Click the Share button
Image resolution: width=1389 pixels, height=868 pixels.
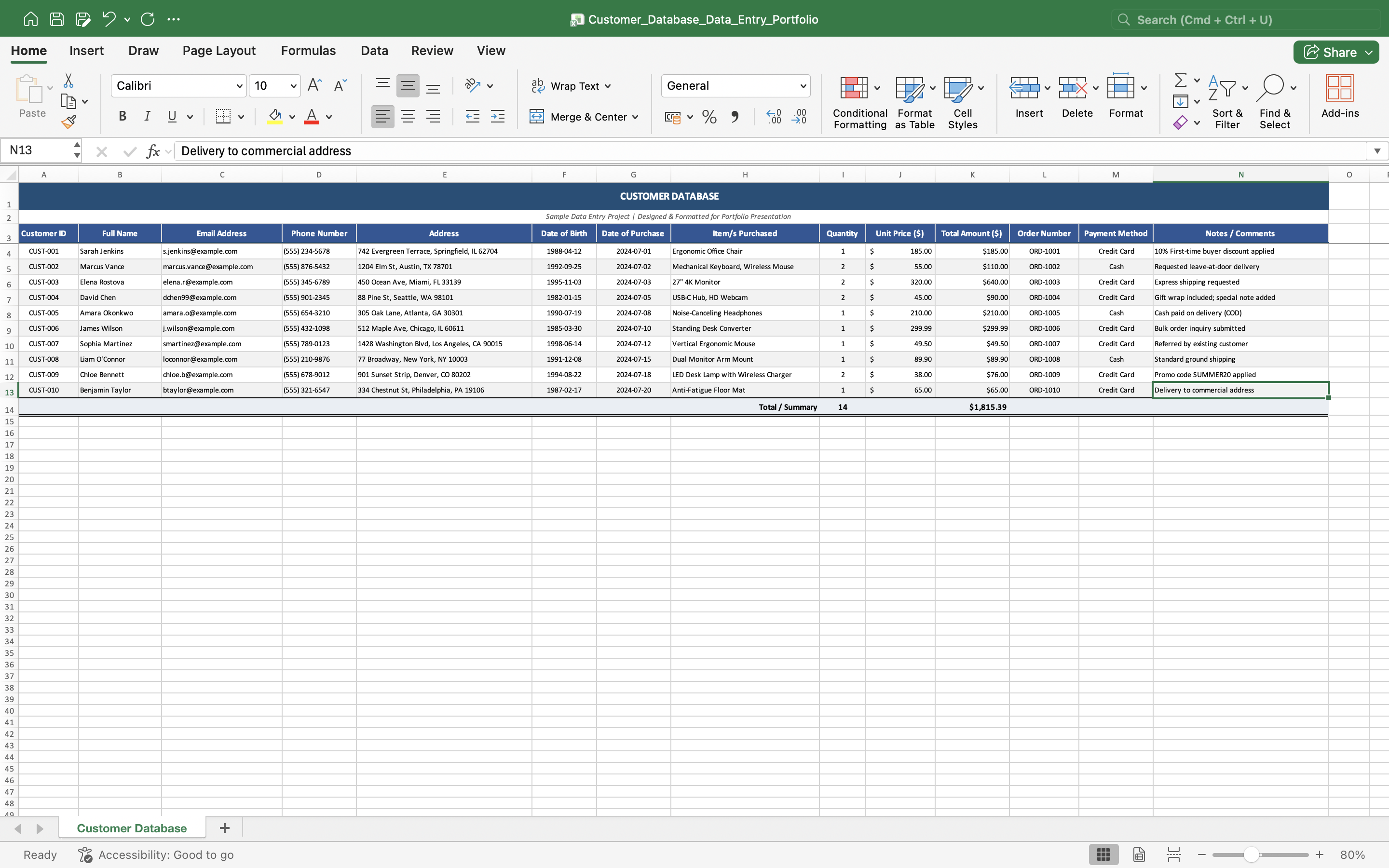[x=1330, y=52]
